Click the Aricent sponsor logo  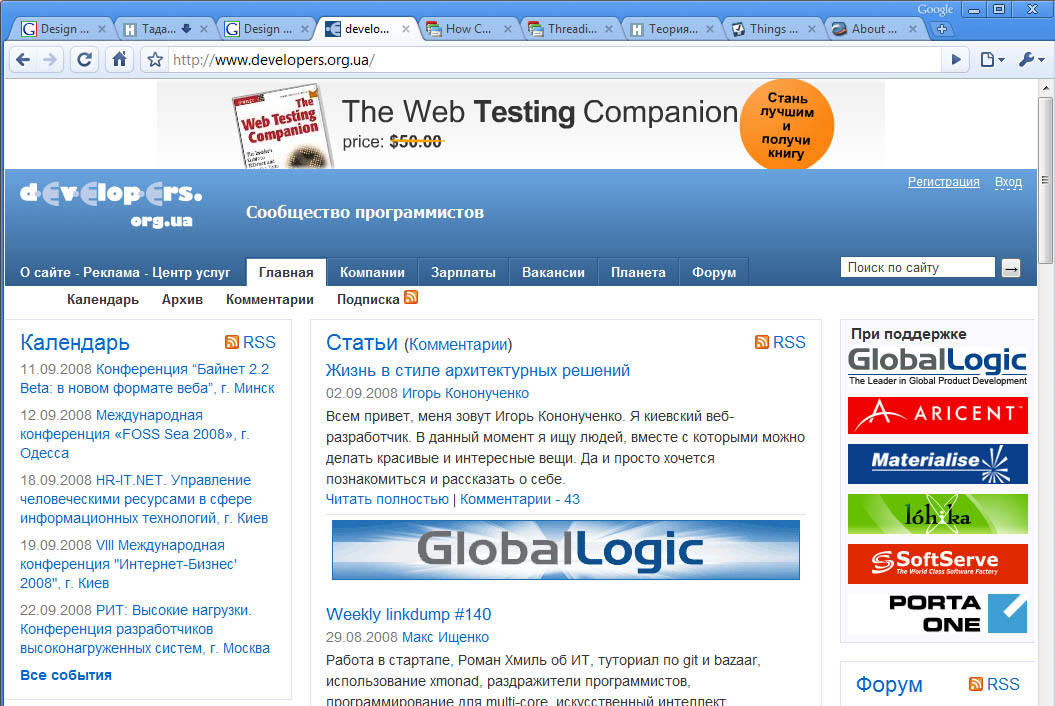(937, 415)
